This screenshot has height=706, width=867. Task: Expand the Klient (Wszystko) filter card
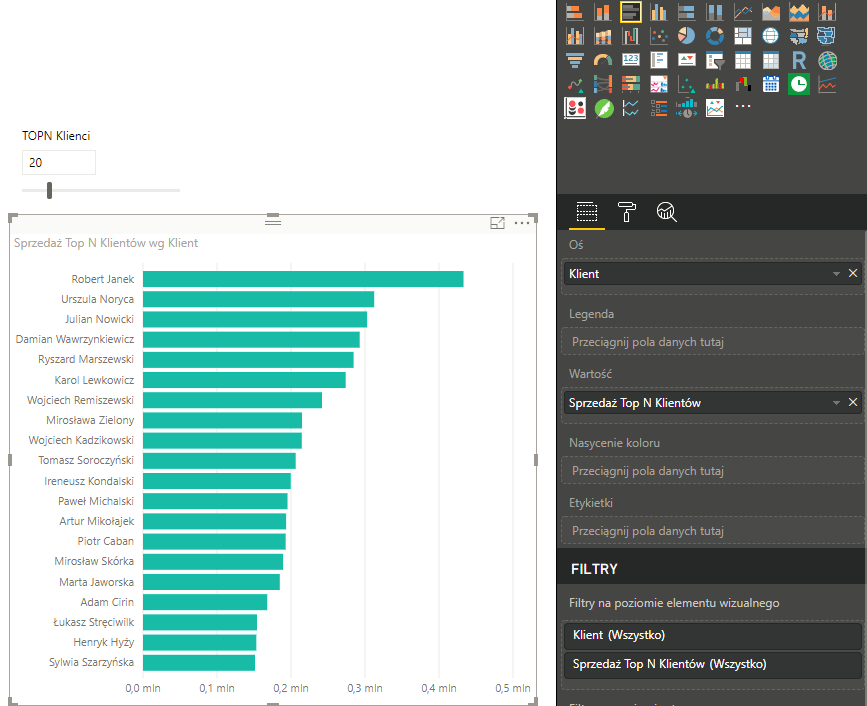click(710, 635)
